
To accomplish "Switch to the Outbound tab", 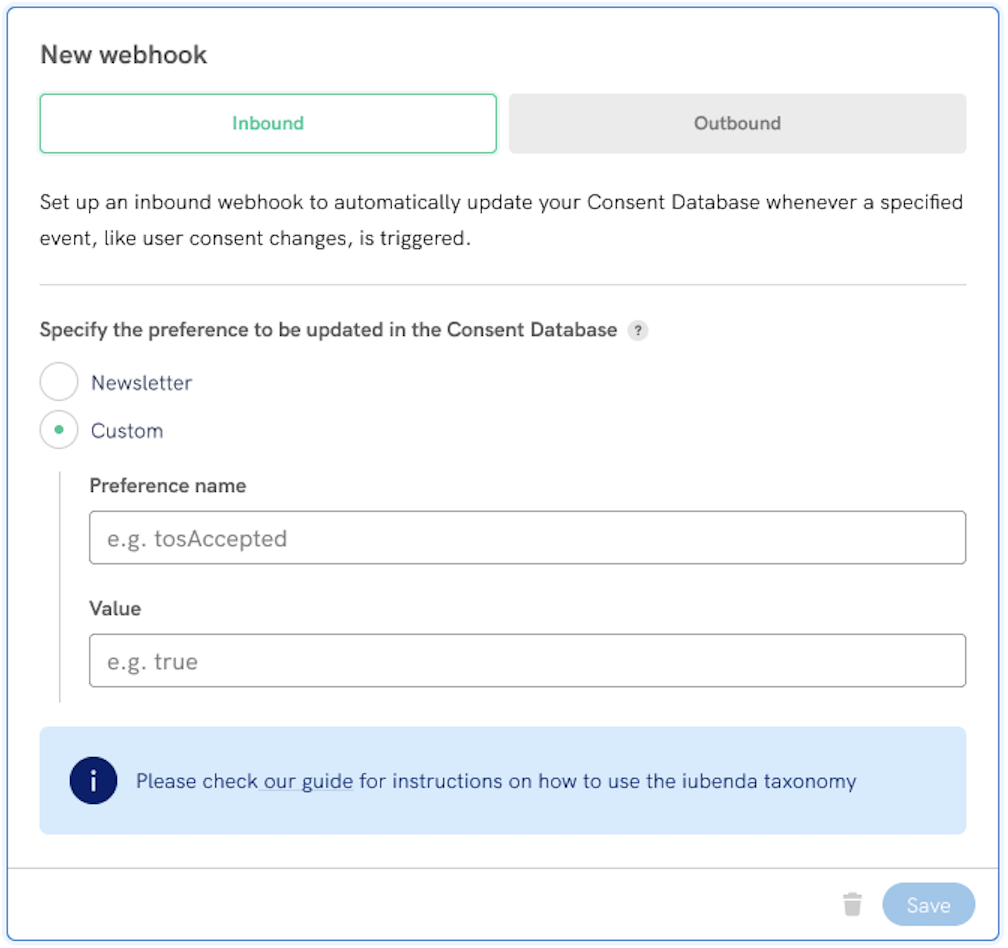I will (x=737, y=124).
